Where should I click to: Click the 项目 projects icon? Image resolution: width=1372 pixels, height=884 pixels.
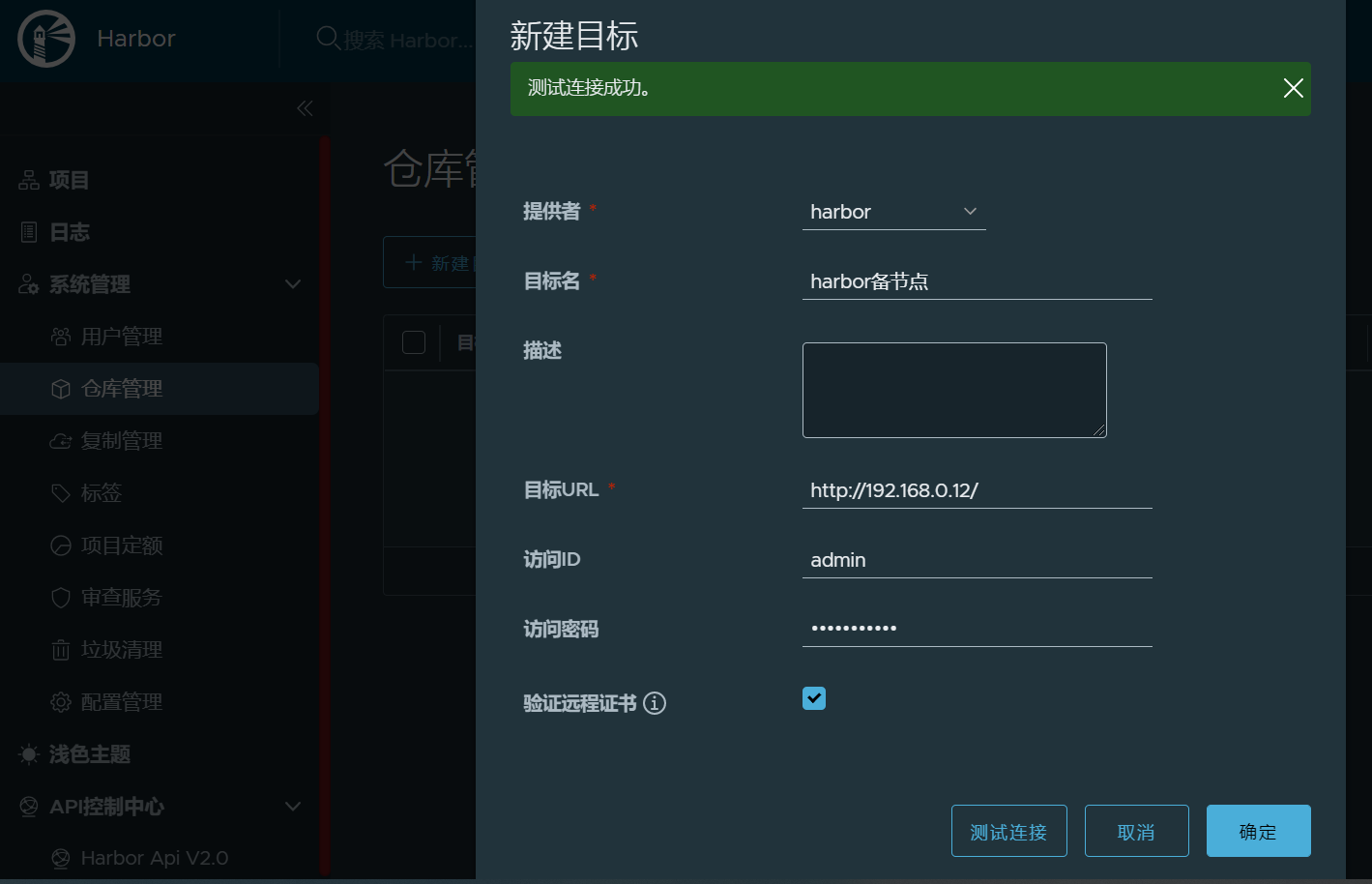click(29, 180)
